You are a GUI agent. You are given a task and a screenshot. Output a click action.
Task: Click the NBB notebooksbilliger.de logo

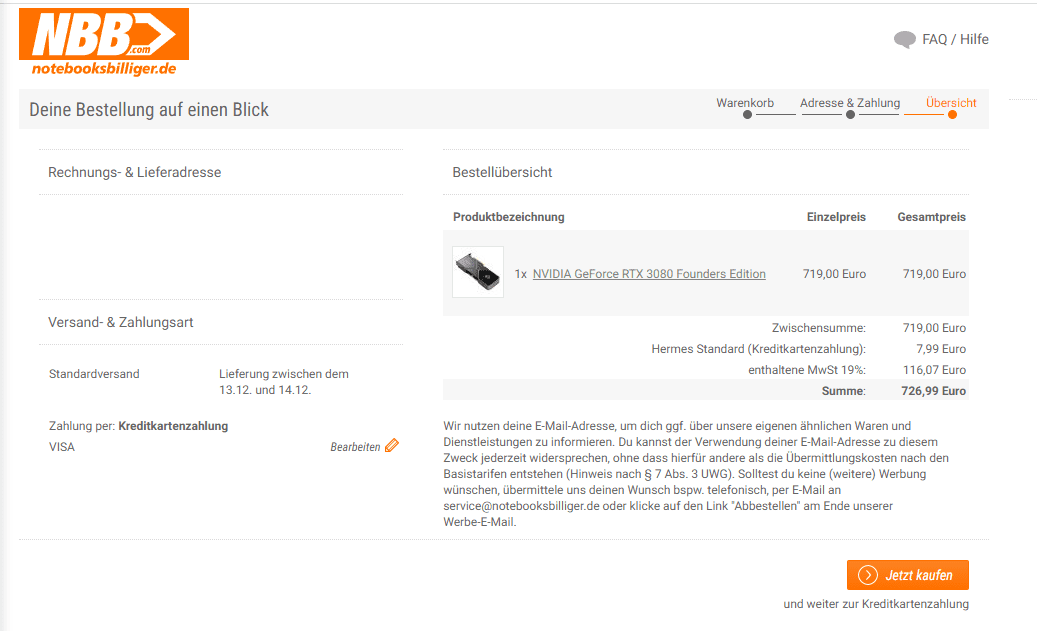point(104,42)
